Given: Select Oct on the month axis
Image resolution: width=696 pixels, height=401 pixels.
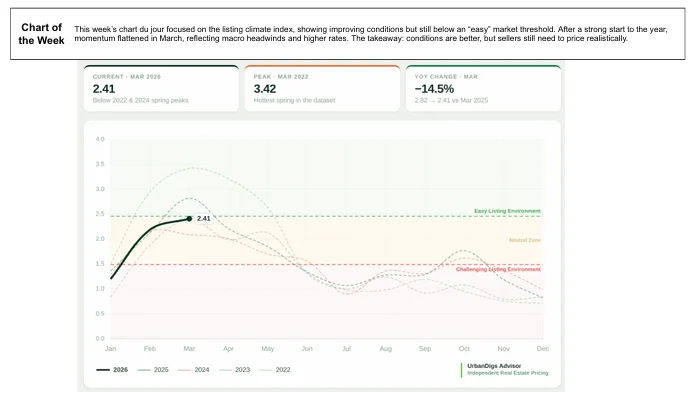Looking at the screenshot, I should [464, 348].
